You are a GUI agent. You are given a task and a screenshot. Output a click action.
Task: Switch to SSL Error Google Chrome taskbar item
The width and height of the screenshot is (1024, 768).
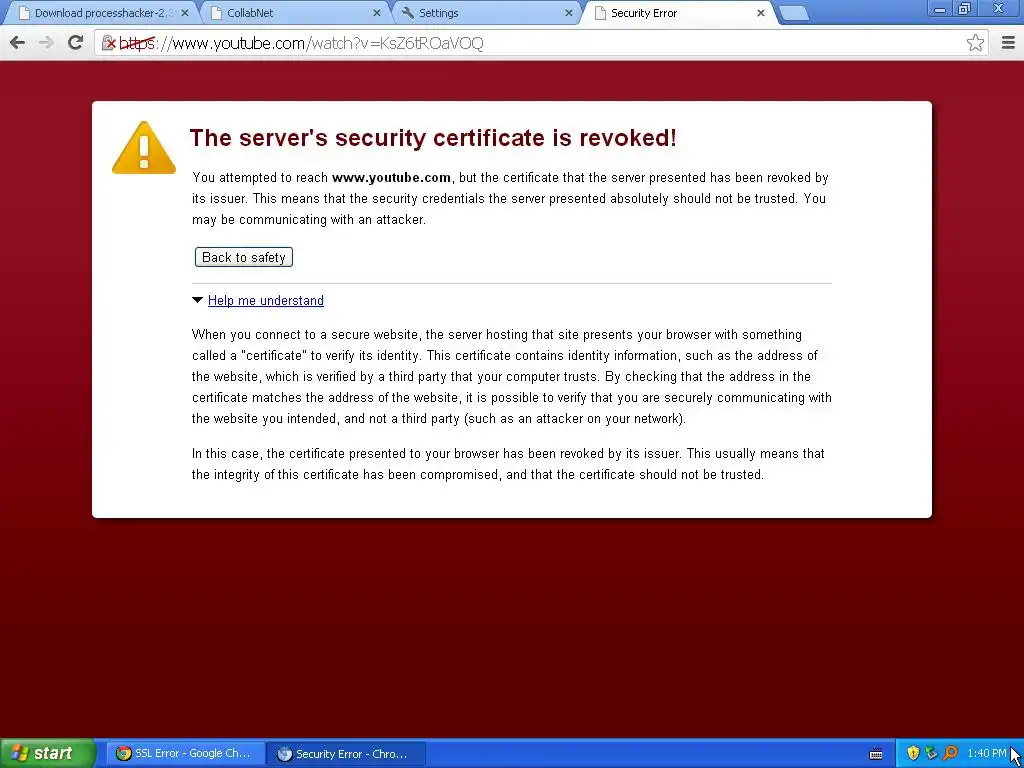[x=184, y=754]
